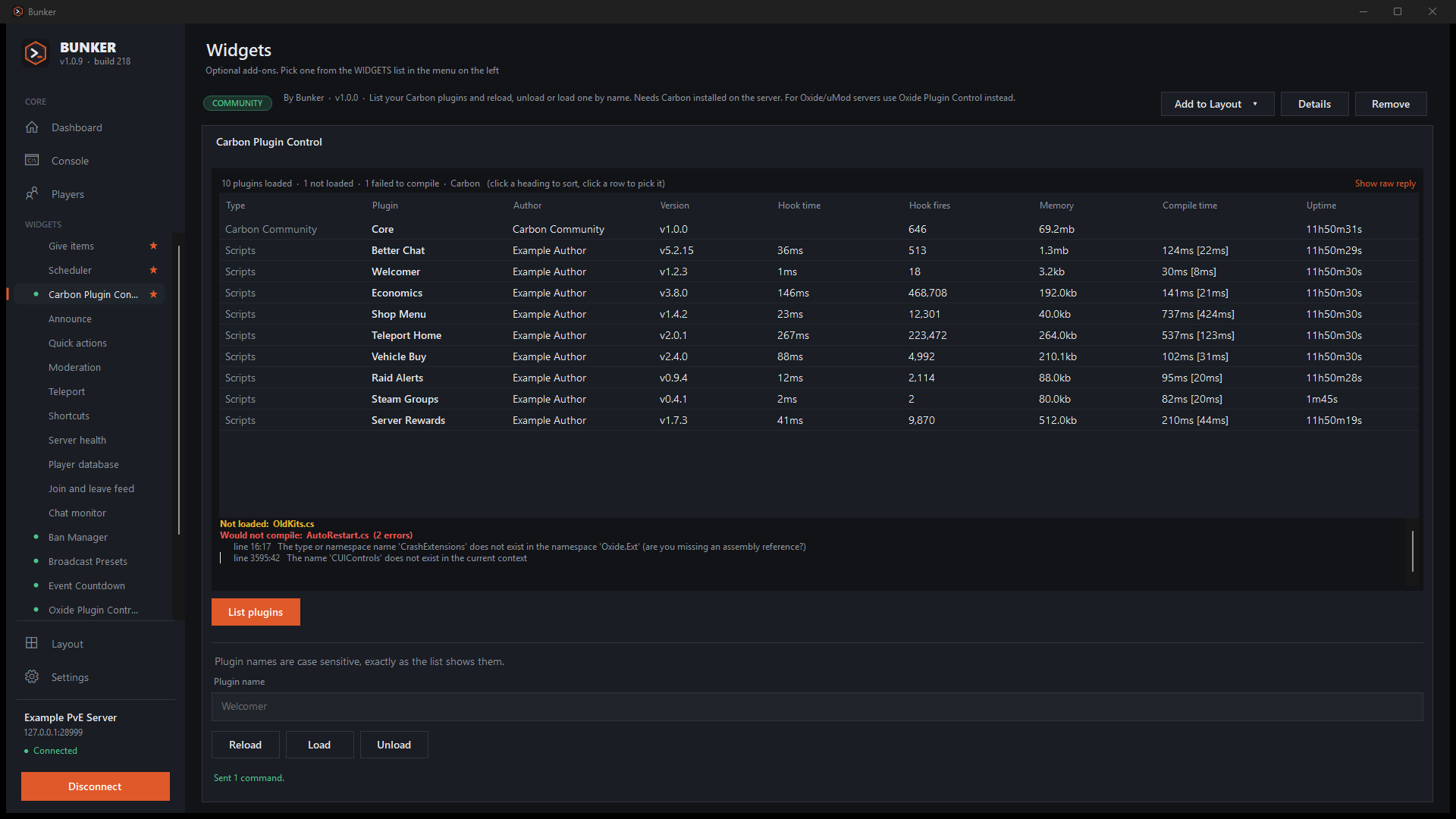Viewport: 1456px width, 819px height.
Task: Sort table by Uptime column heading
Action: (x=1321, y=206)
